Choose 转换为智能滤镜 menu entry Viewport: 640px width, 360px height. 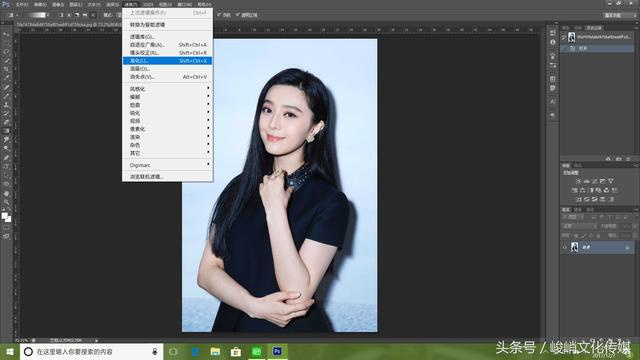167,24
